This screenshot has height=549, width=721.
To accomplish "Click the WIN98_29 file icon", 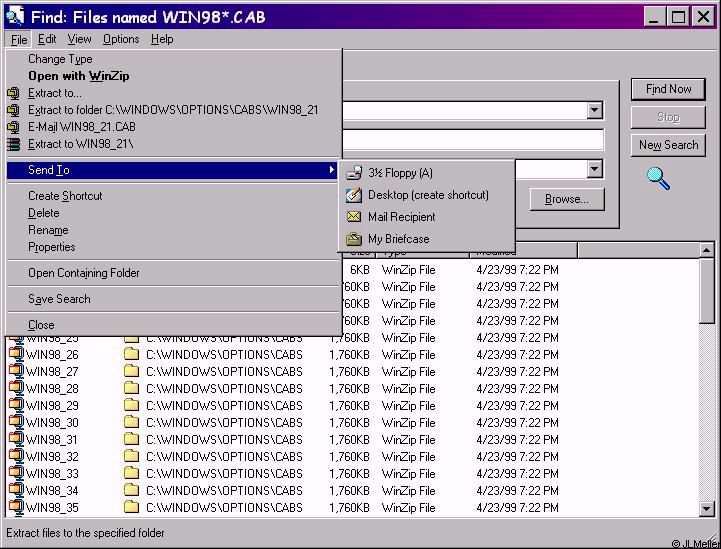I will pos(16,405).
